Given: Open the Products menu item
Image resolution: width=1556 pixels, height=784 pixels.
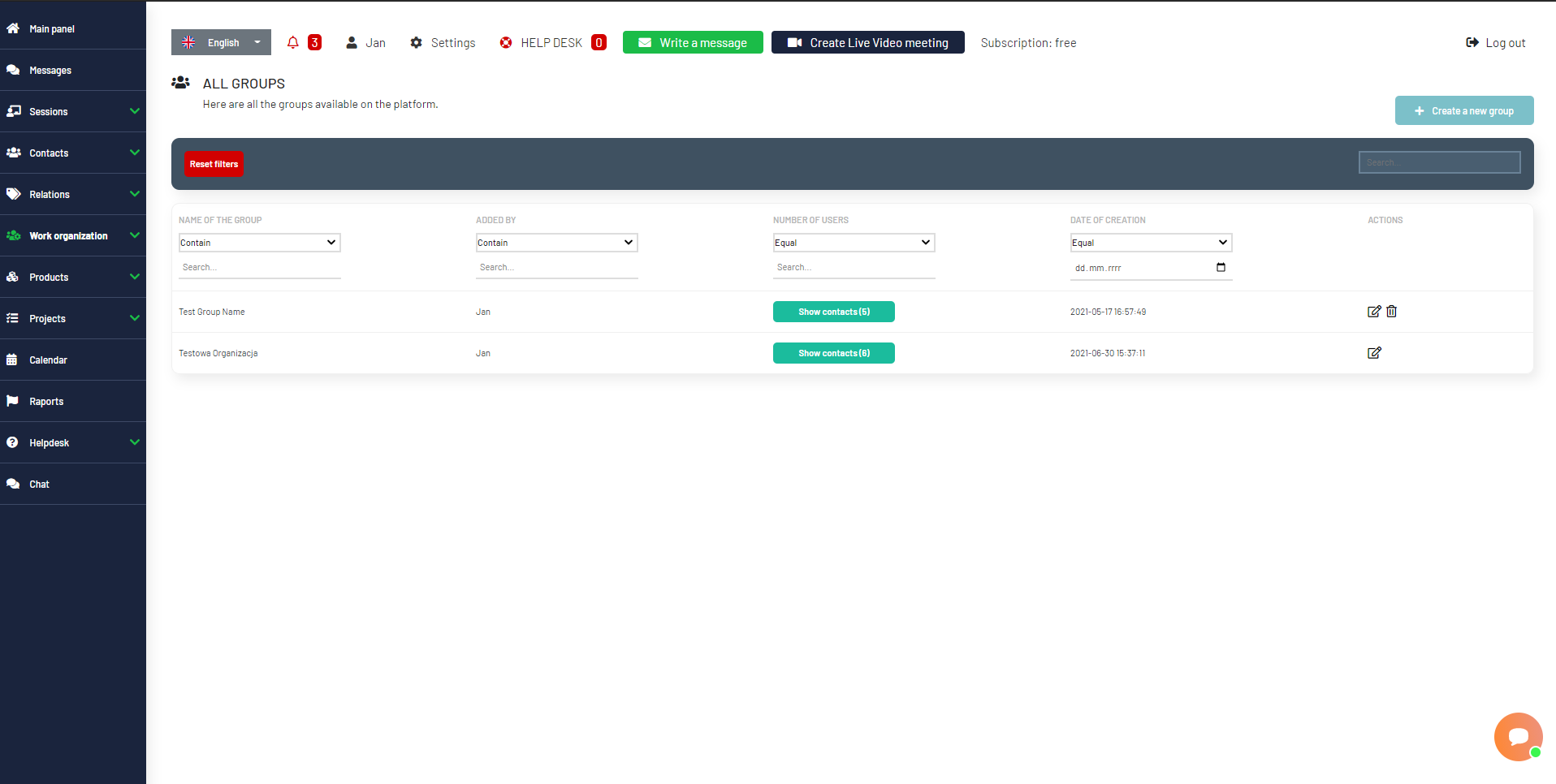Looking at the screenshot, I should click(49, 277).
